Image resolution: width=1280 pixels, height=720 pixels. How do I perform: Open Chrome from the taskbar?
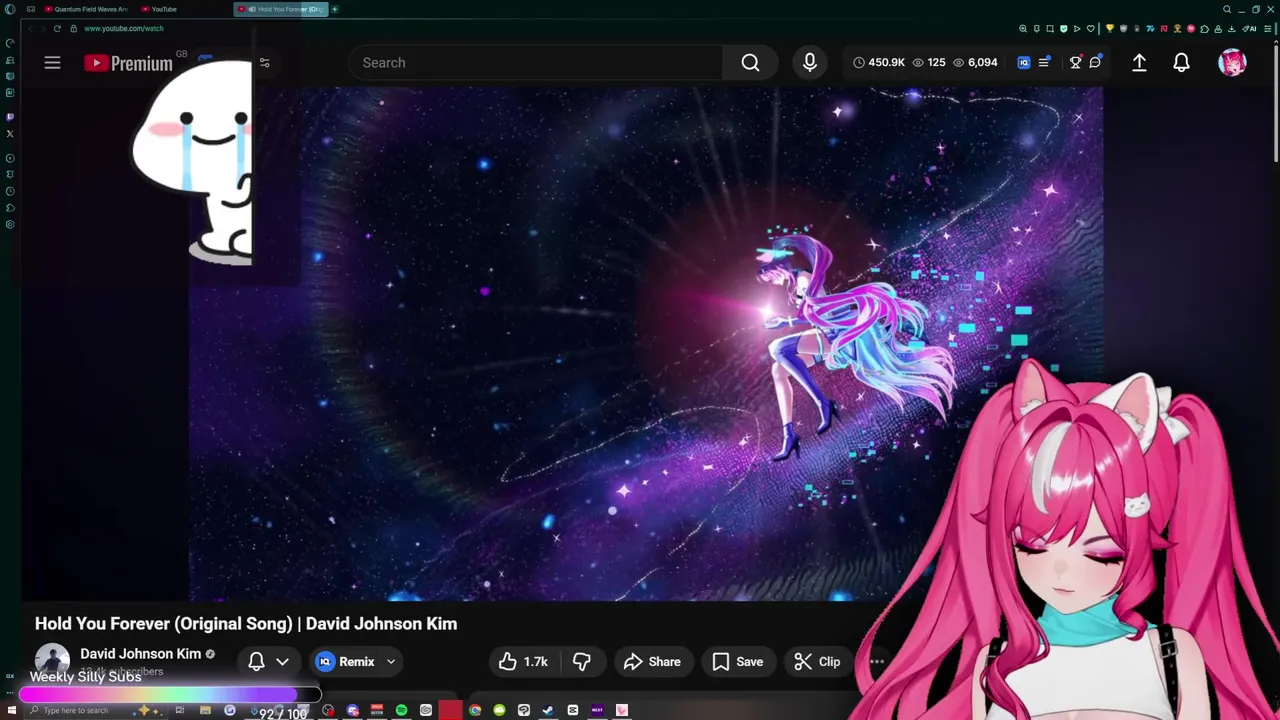click(x=475, y=710)
